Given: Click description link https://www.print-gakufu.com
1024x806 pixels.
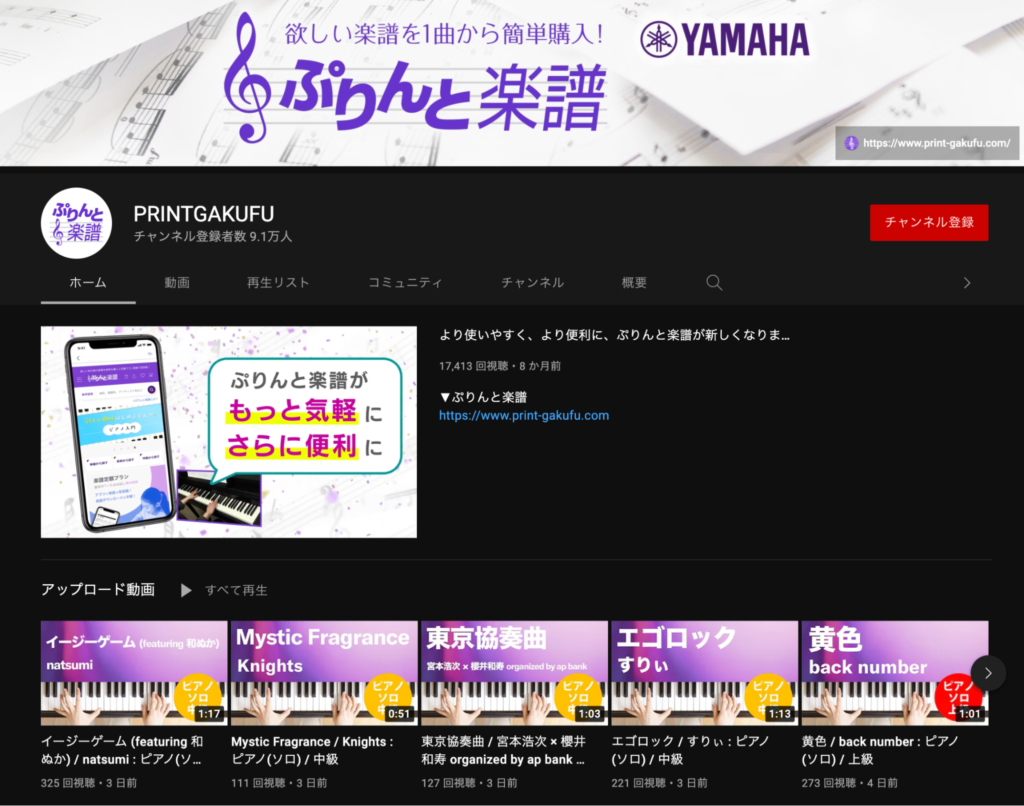Looking at the screenshot, I should (524, 415).
